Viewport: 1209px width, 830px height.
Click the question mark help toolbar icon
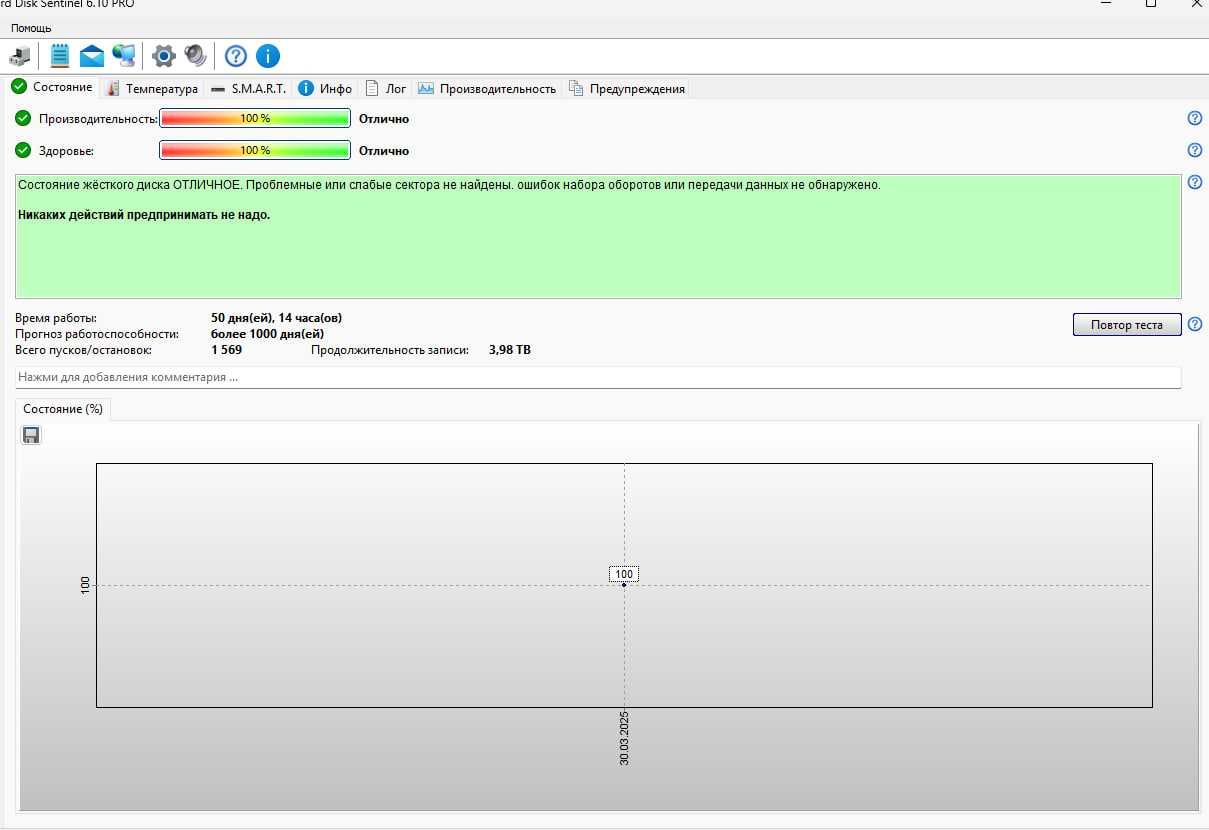(235, 55)
